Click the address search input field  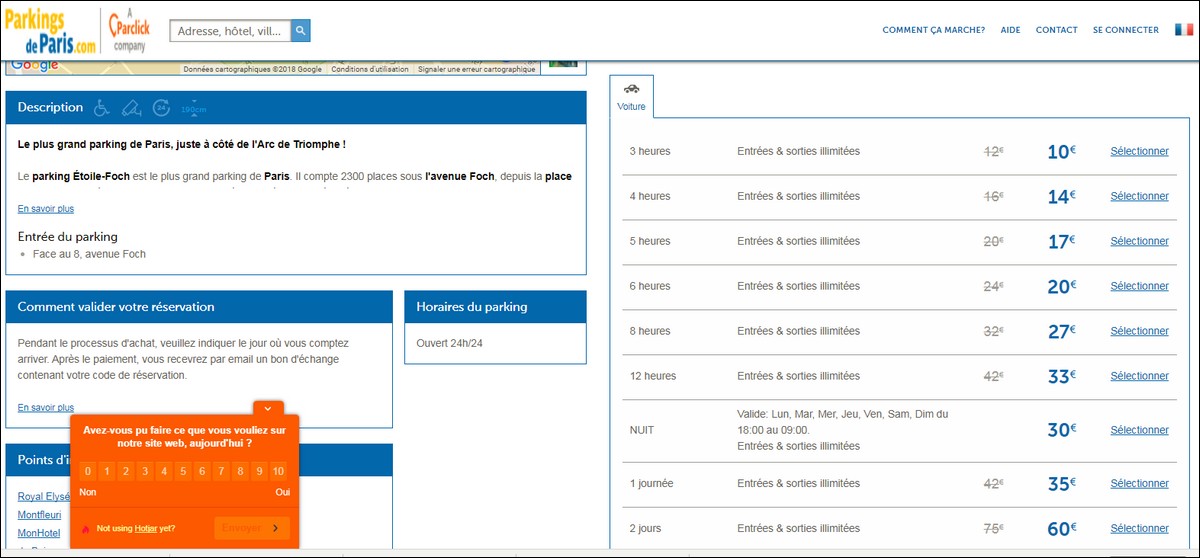click(230, 31)
